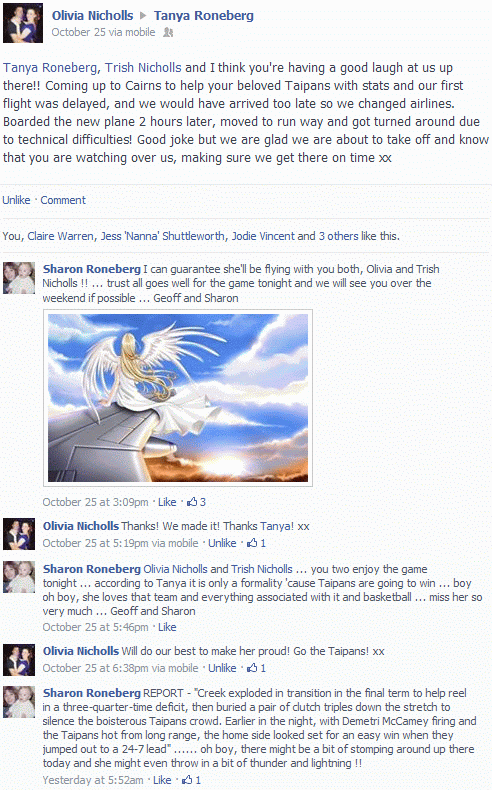Viewport: 492px width, 790px height.
Task: Open the Comment link under the post
Action: click(x=63, y=200)
